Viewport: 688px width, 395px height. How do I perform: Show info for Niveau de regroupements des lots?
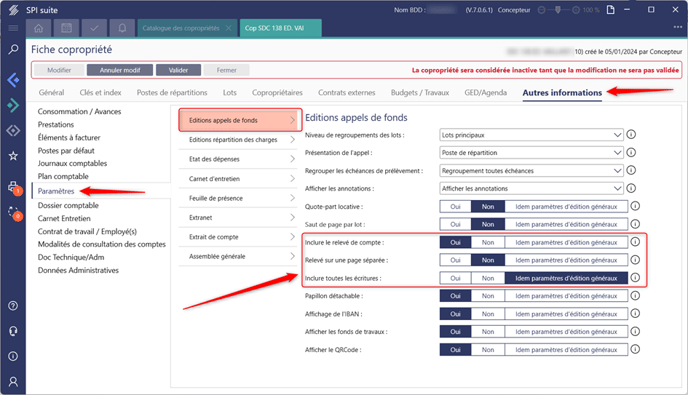[x=631, y=134]
